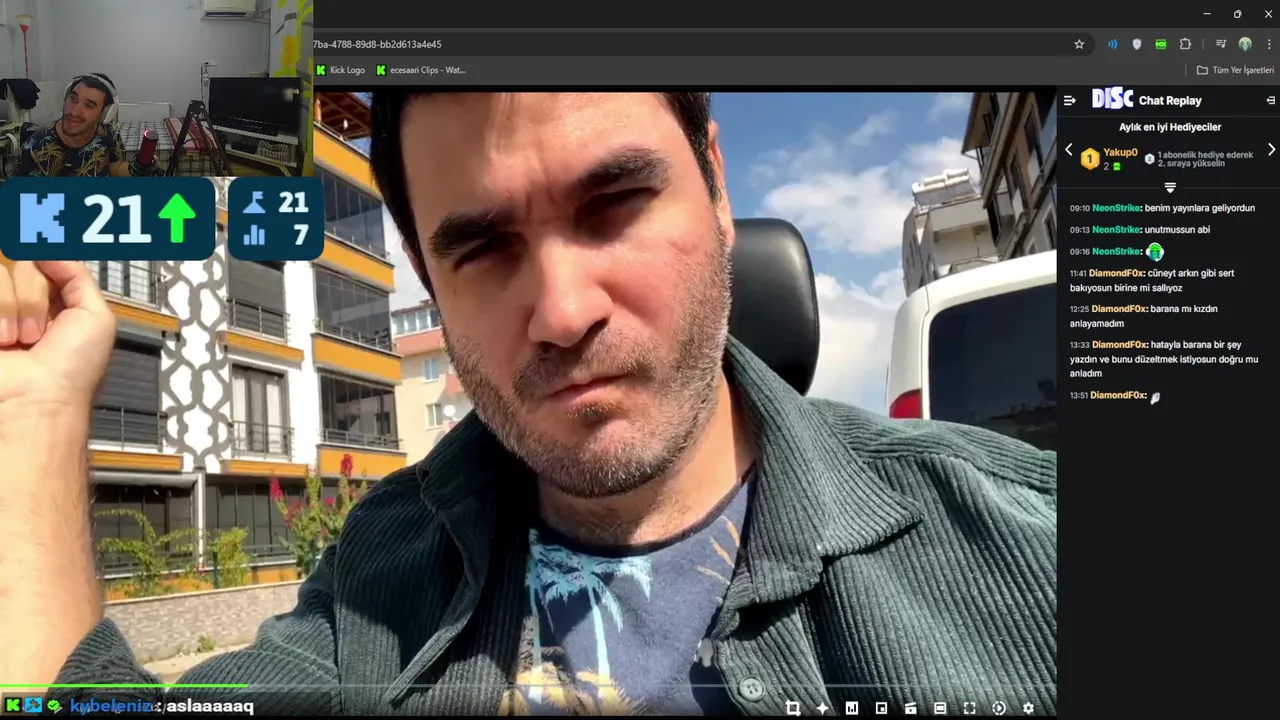Click NeonStrike in the 09:13 message
This screenshot has width=1280, height=720.
1116,230
